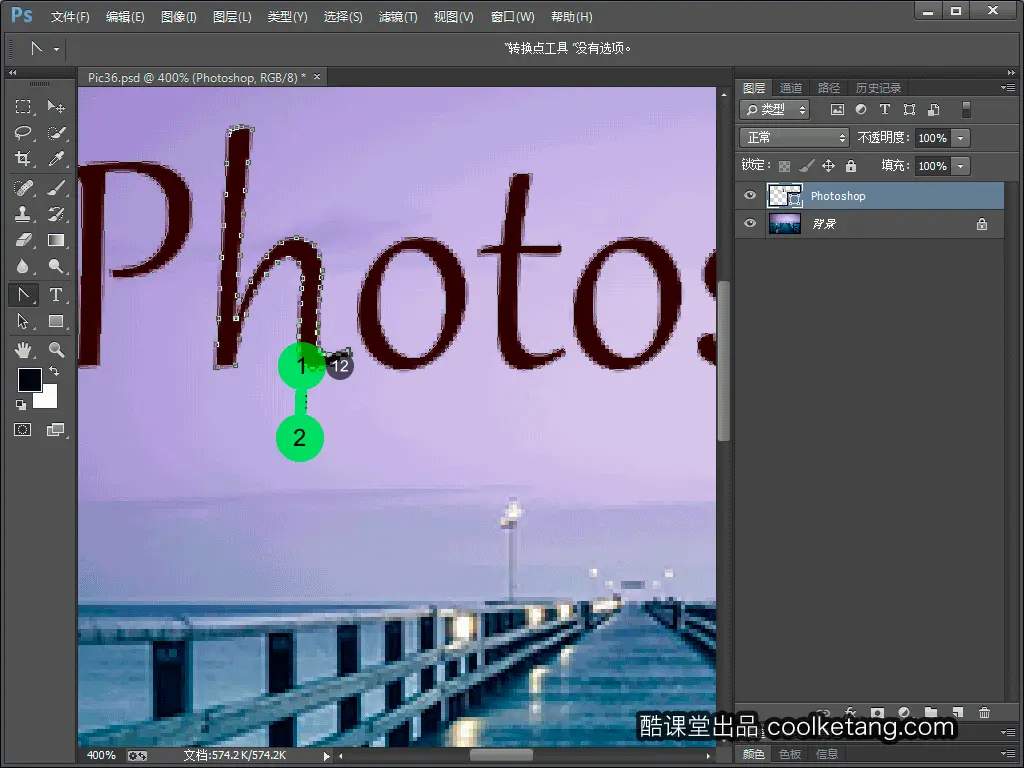Open the 填充 fill slider dropdown
1024x768 pixels.
click(960, 166)
